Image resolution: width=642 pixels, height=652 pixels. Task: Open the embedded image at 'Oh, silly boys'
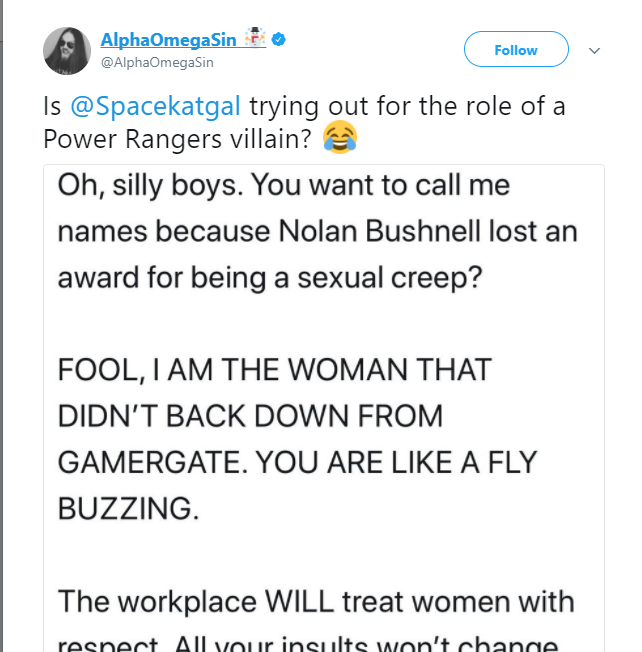[x=324, y=408]
